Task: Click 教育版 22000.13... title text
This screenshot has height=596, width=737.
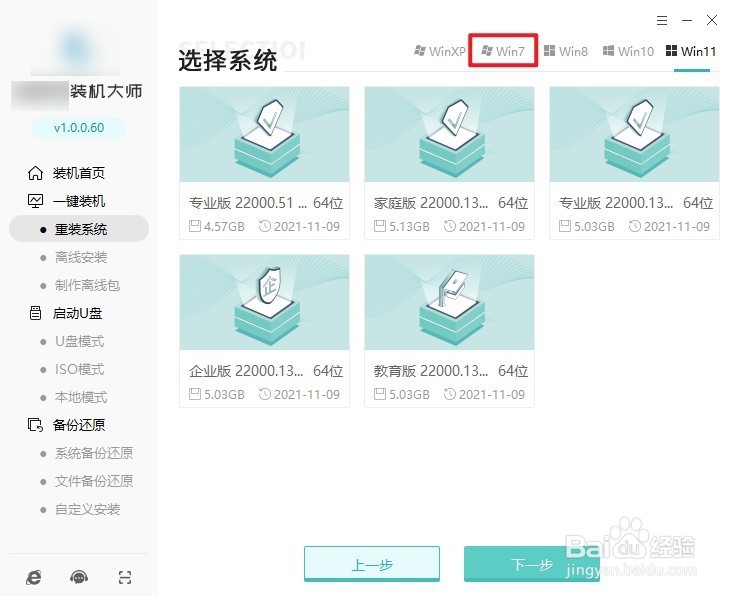Action: point(431,371)
